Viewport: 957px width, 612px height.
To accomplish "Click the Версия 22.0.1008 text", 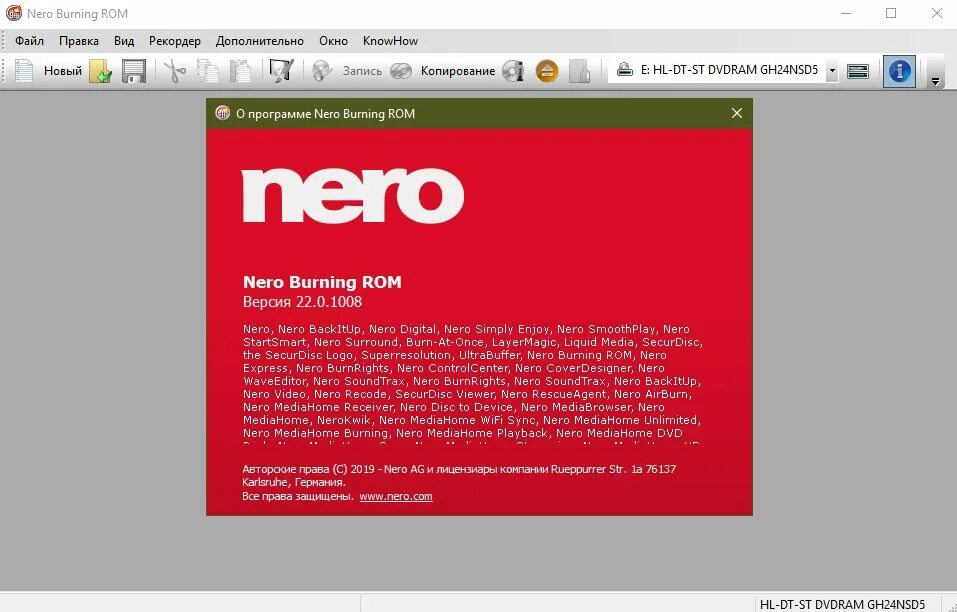I will 302,302.
